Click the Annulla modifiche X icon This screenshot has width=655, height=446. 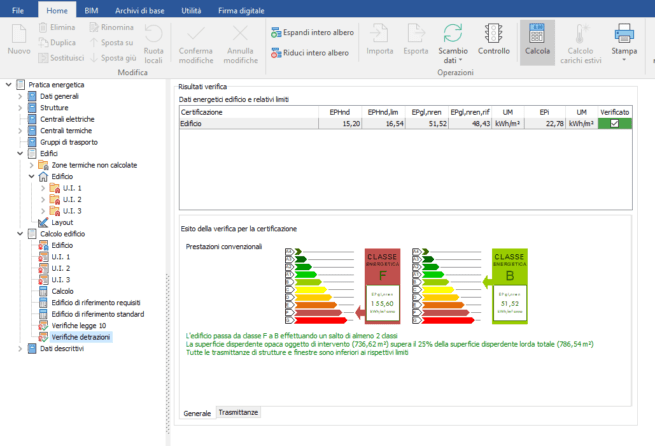pyautogui.click(x=240, y=33)
